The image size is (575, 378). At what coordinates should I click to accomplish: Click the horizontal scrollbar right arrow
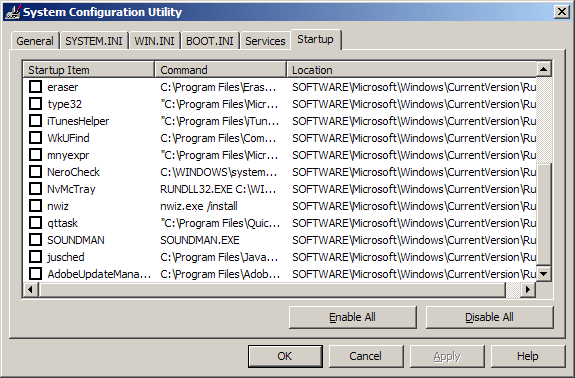[x=528, y=290]
